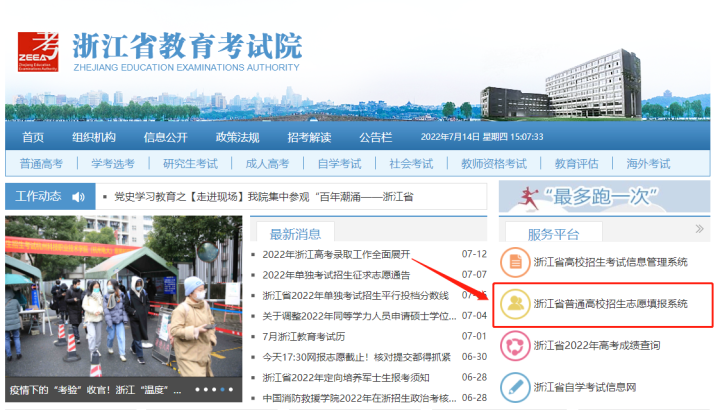This screenshot has width=720, height=410.
Task: Open the news 定向培养军士生报考须知
Action: (346, 378)
